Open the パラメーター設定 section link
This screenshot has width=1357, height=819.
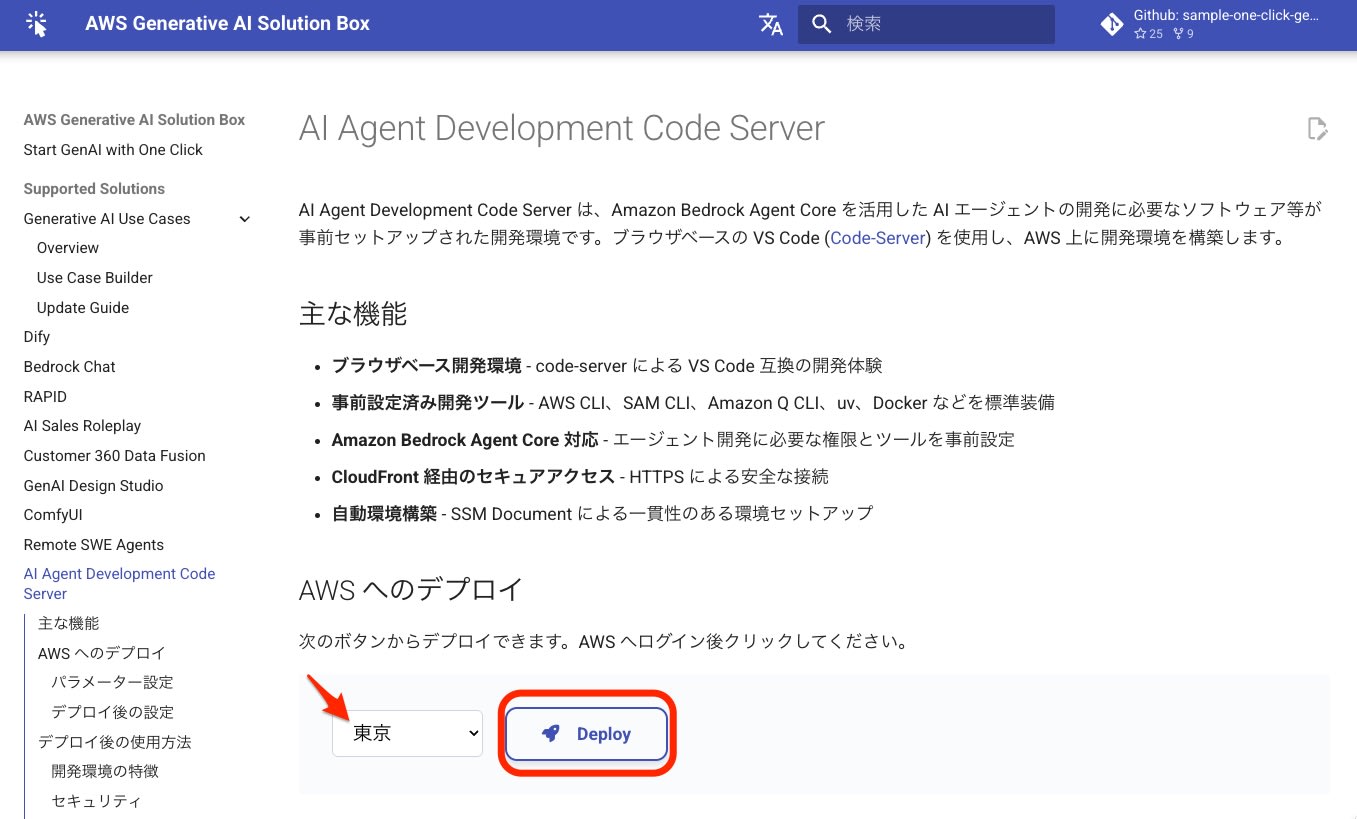112,682
